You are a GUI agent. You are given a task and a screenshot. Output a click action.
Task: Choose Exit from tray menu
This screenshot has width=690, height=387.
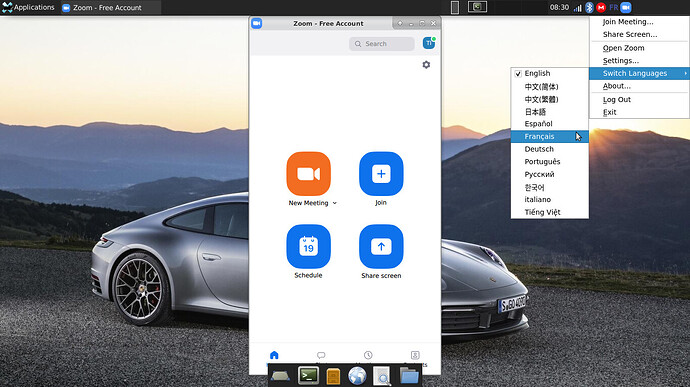click(x=639, y=112)
